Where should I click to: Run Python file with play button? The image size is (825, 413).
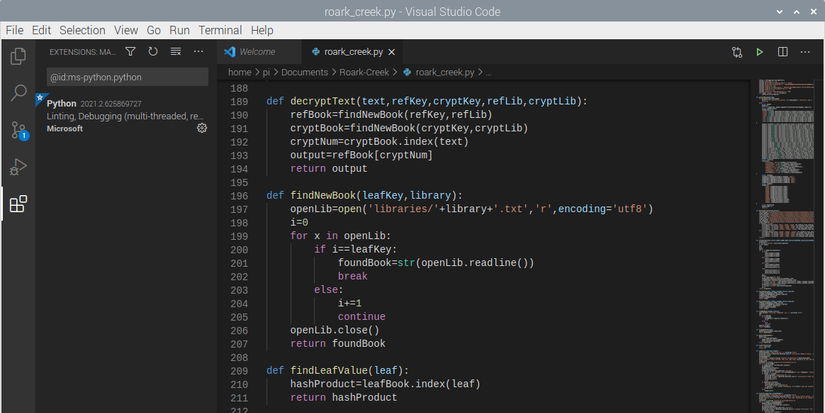click(x=759, y=52)
